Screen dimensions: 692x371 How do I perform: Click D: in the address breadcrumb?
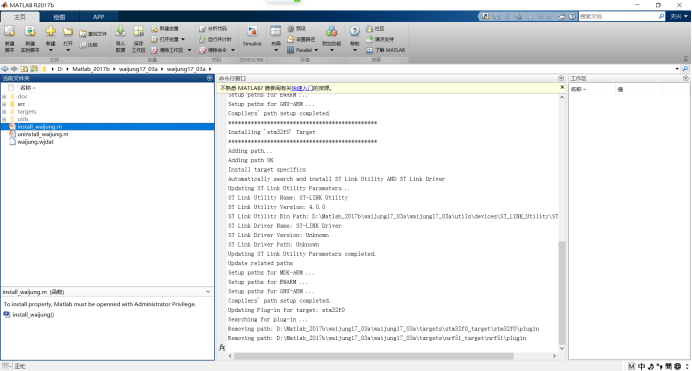coord(60,69)
